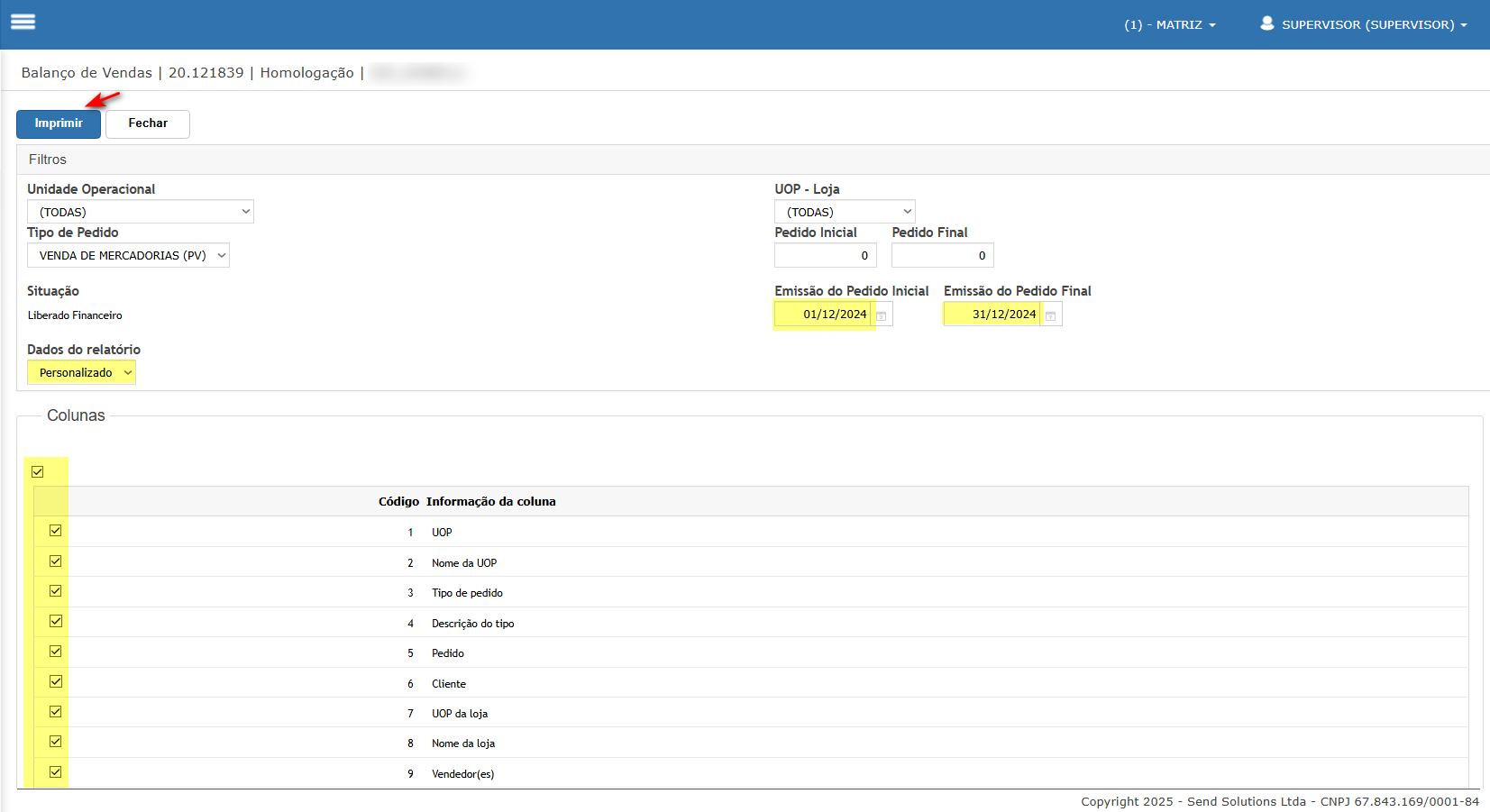Open the (1) - MATRIZ menu
The image size is (1490, 812).
tap(1169, 25)
